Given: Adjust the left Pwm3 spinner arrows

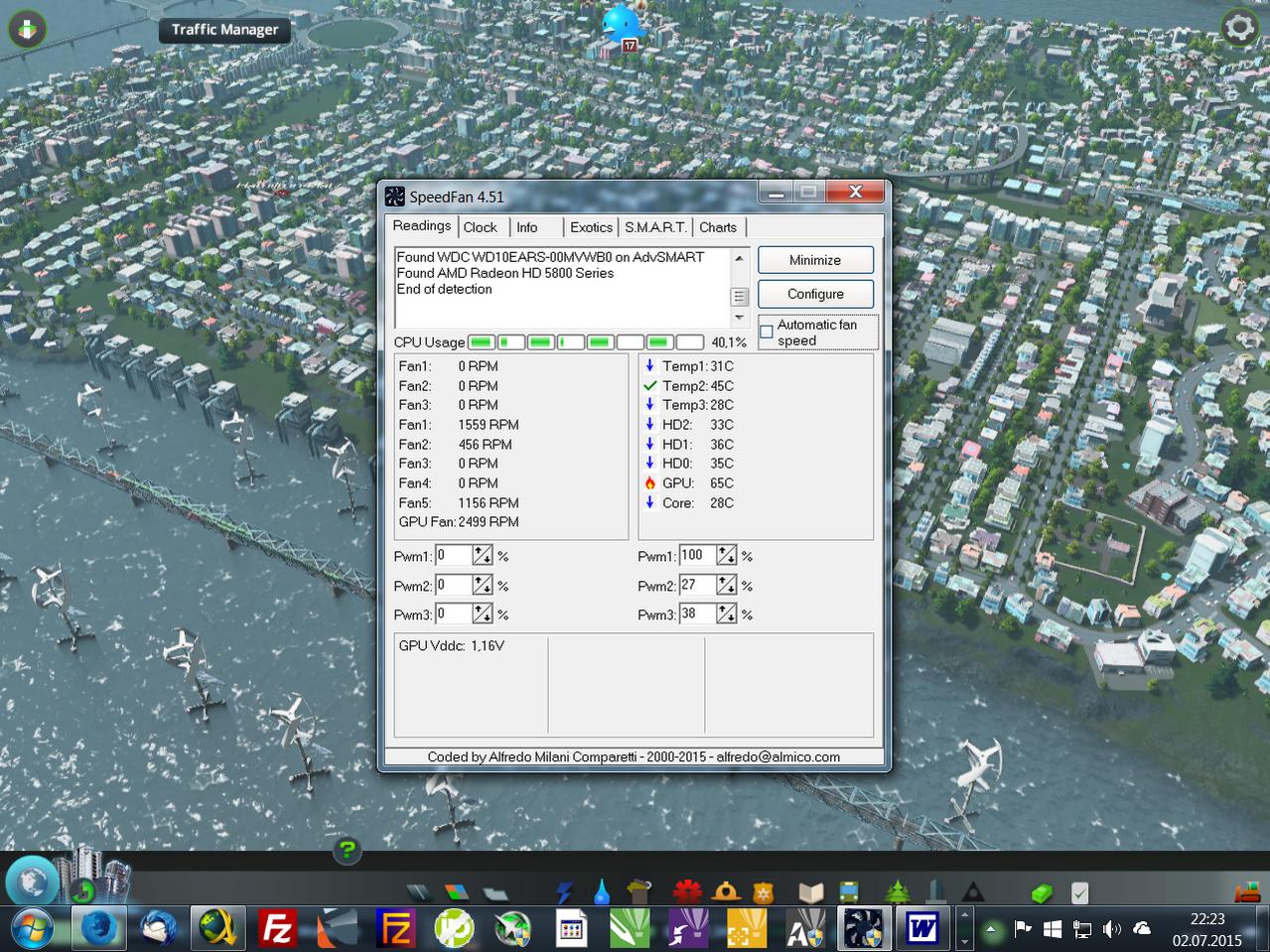Looking at the screenshot, I should point(483,614).
